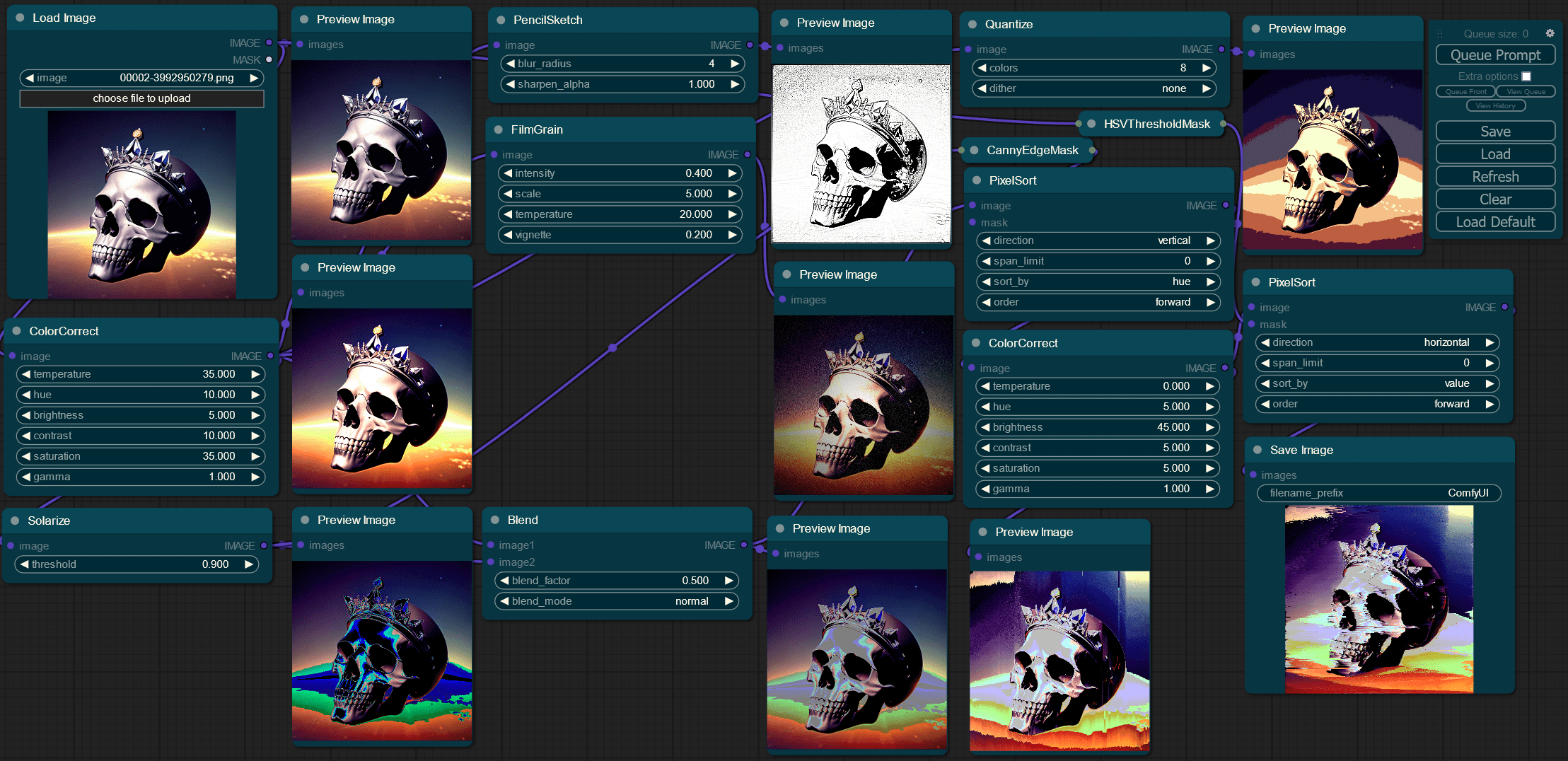
Task: Adjust the FilmGrain intensity slider
Action: pos(620,173)
